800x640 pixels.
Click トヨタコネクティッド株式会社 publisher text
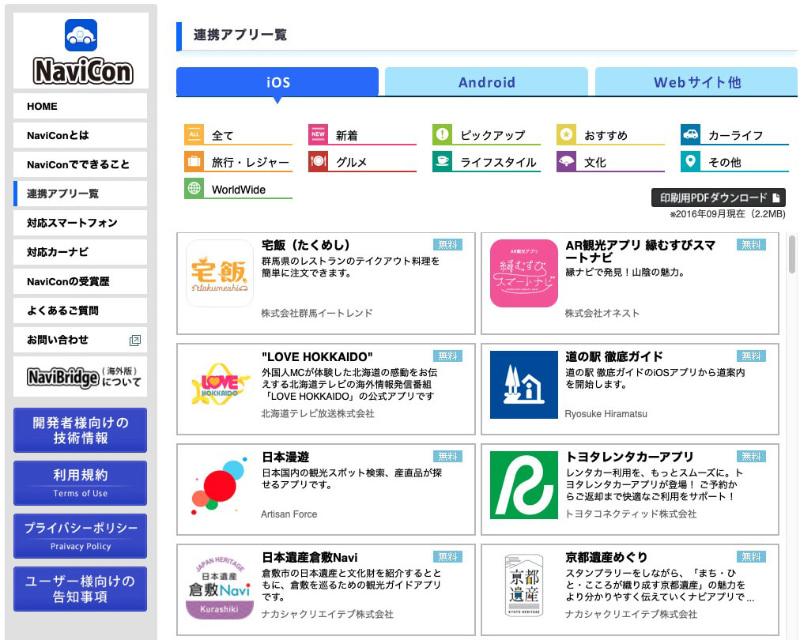631,514
